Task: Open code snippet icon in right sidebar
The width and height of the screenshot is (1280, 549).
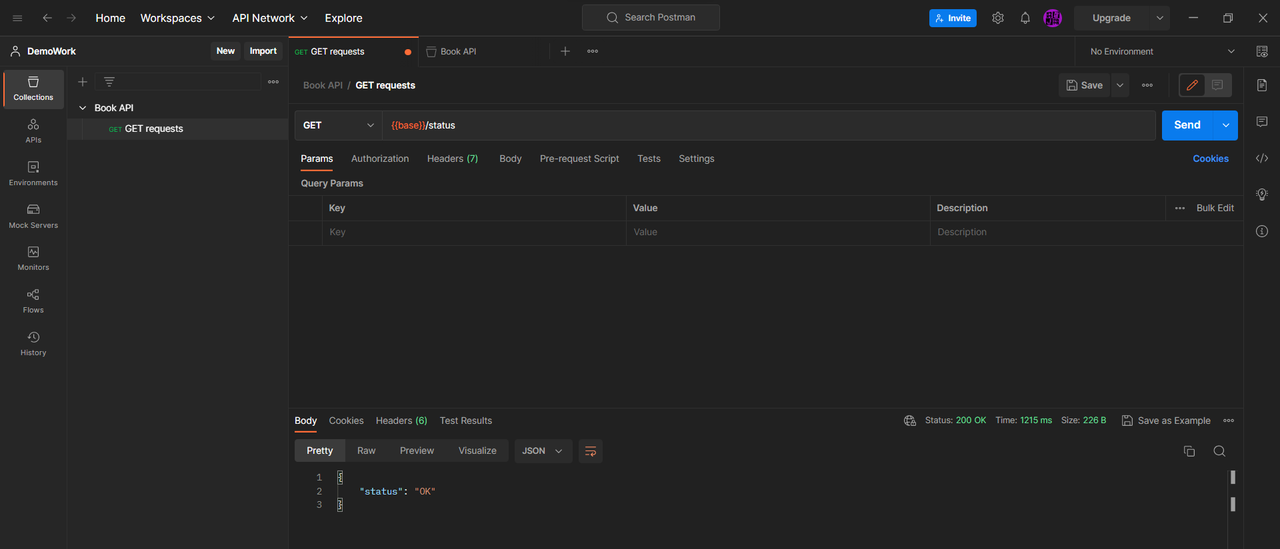Action: [x=1262, y=158]
